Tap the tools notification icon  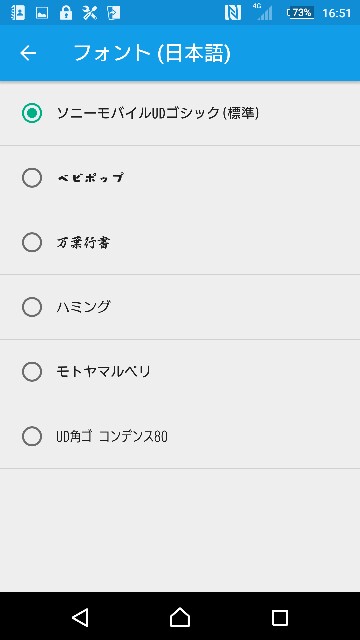(x=89, y=13)
